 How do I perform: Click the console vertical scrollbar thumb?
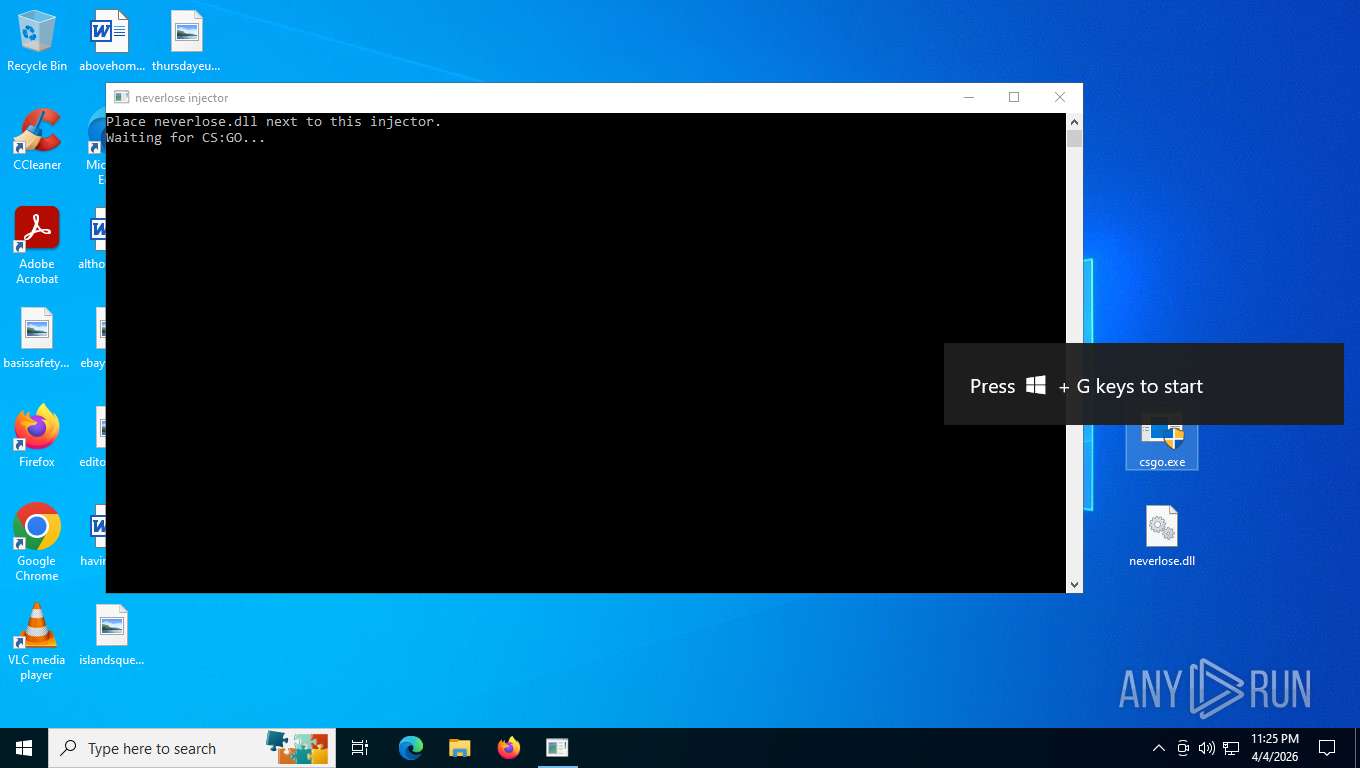point(1075,138)
